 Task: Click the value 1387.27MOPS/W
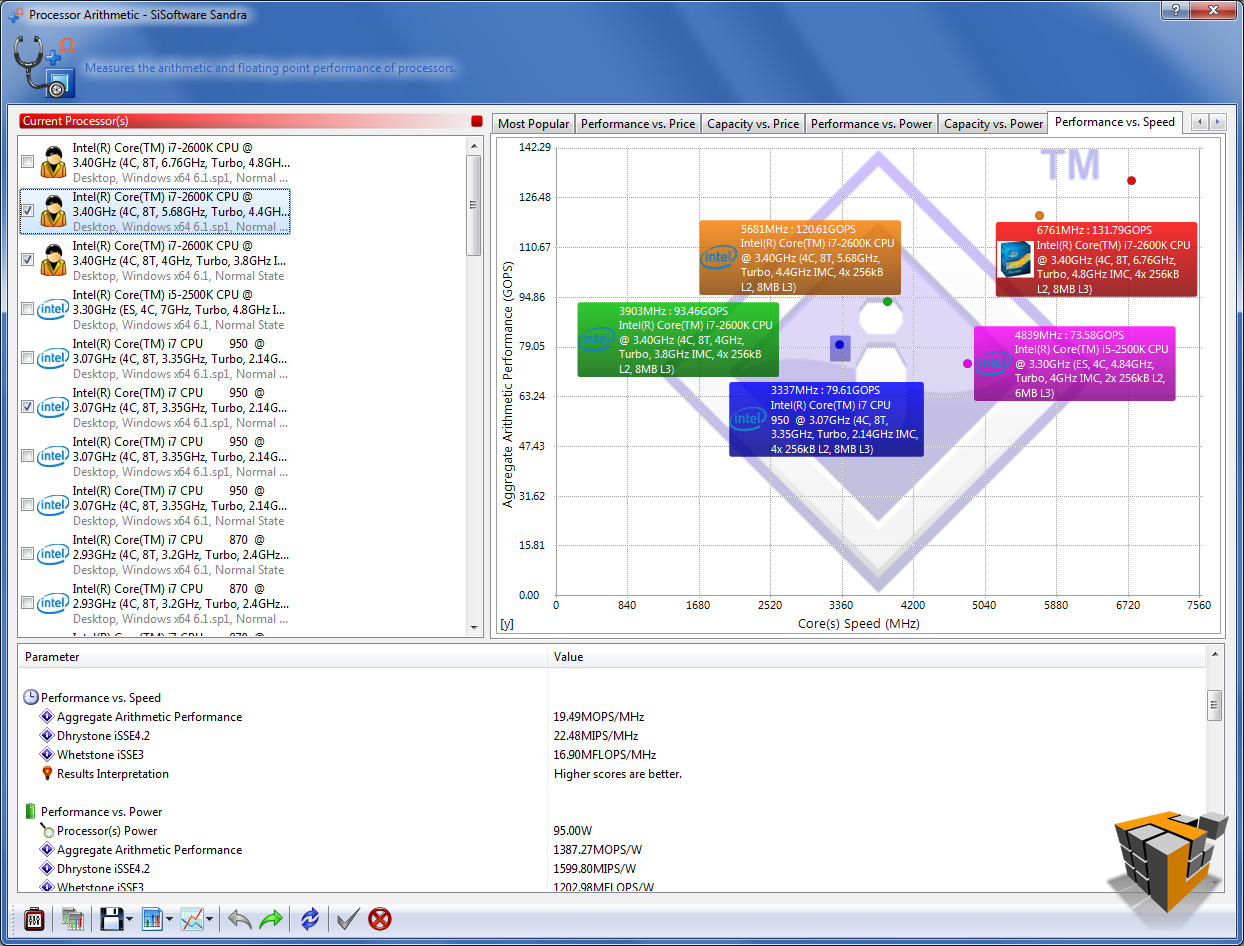click(597, 850)
